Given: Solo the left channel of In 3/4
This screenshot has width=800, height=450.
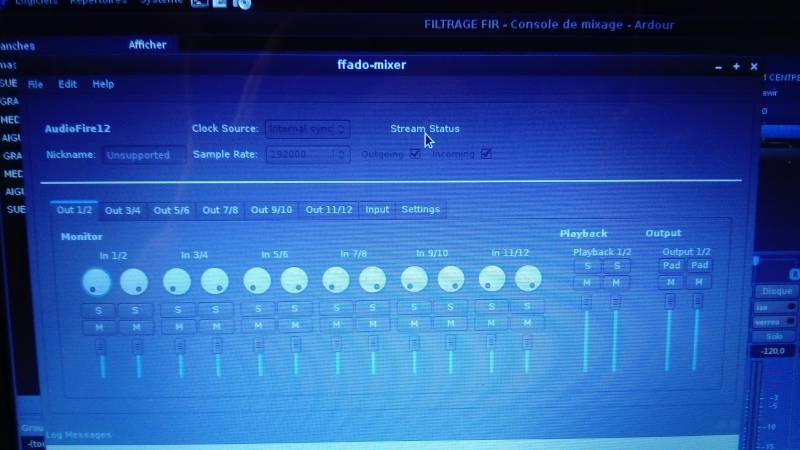Looking at the screenshot, I should click(x=178, y=310).
